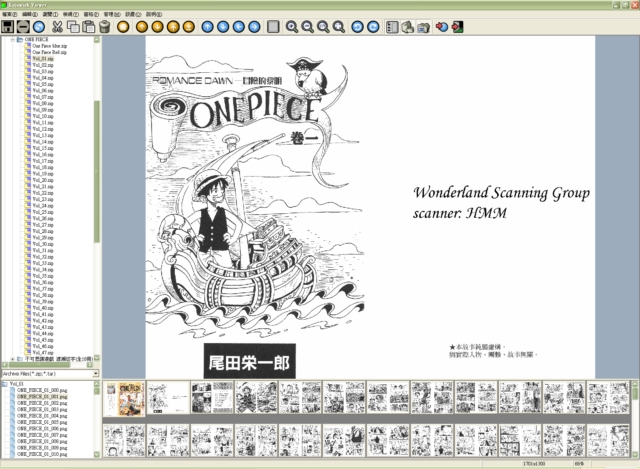Click the folder tree vertical scrollbar thumb
Screen dimensions: 640x469
97,171
